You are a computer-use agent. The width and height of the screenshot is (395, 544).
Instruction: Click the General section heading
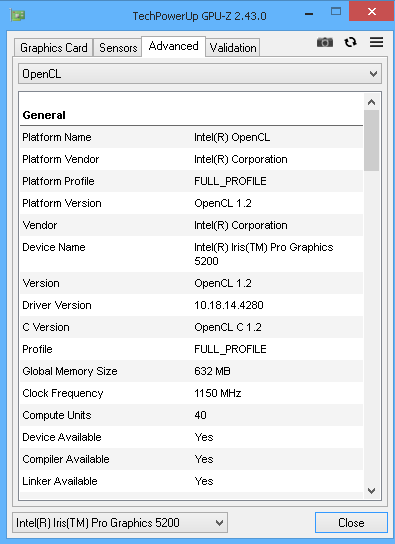(x=44, y=115)
